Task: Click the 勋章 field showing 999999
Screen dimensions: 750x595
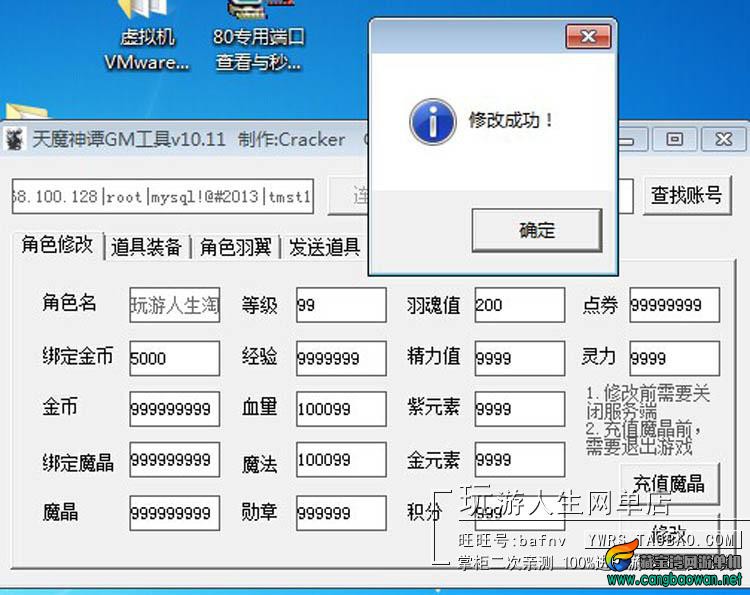Action: [x=341, y=513]
